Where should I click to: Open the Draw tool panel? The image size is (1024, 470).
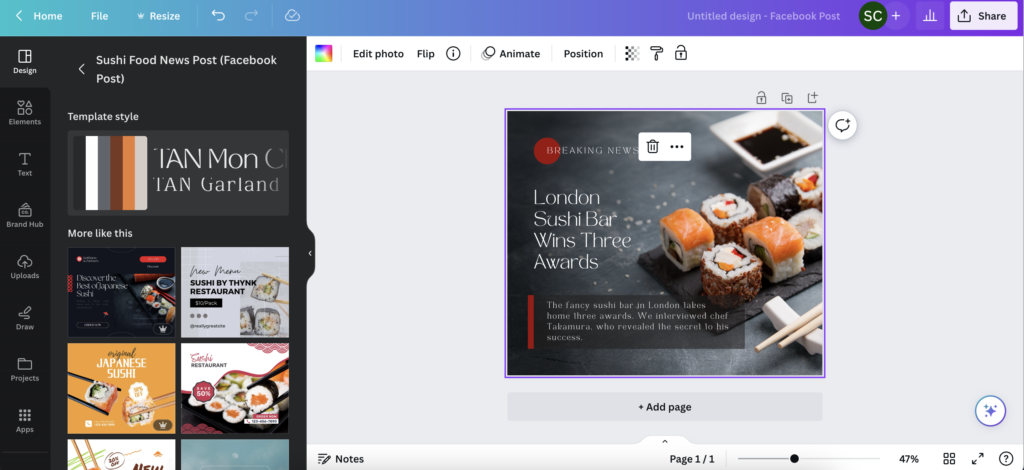pyautogui.click(x=25, y=318)
